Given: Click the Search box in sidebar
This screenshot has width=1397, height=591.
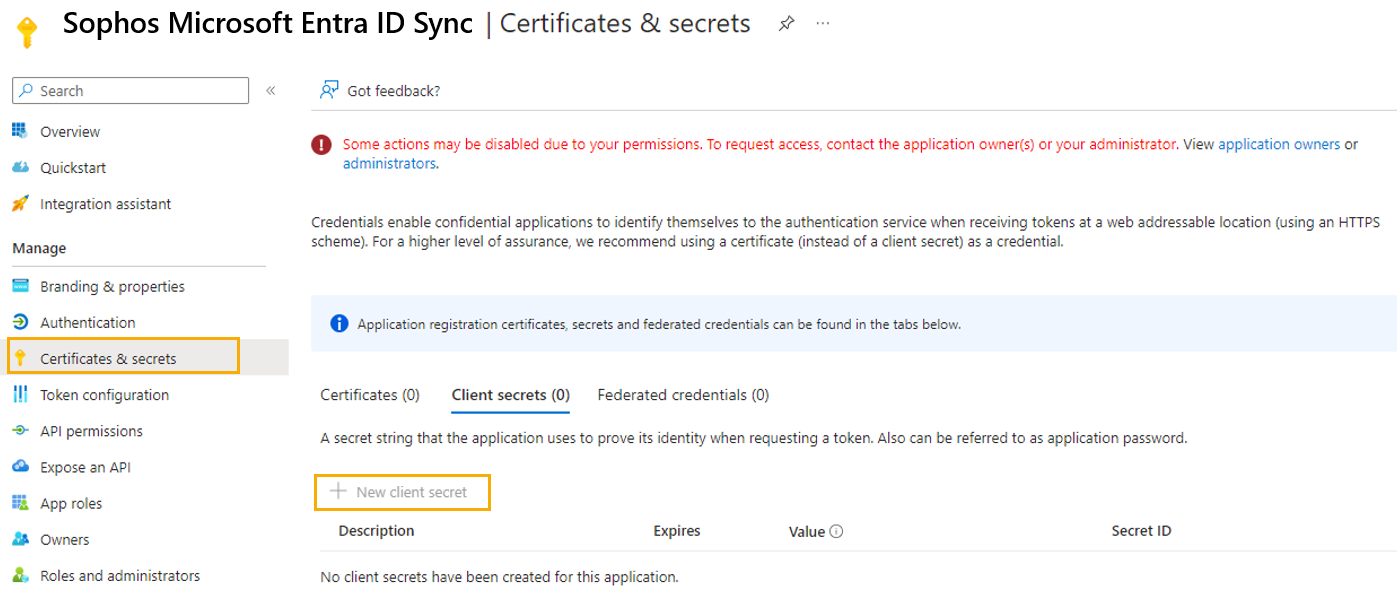Looking at the screenshot, I should [130, 91].
